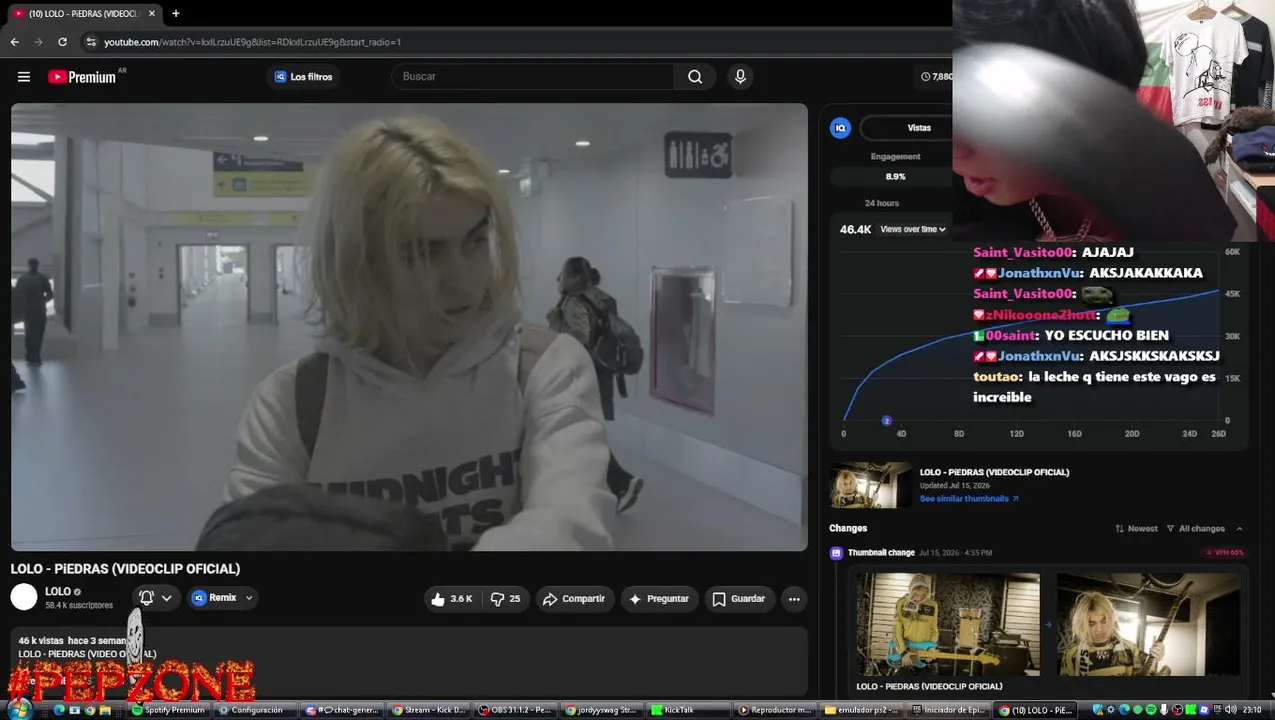Image resolution: width=1275 pixels, height=720 pixels.
Task: Open the LOLO channel name link
Action: click(58, 592)
